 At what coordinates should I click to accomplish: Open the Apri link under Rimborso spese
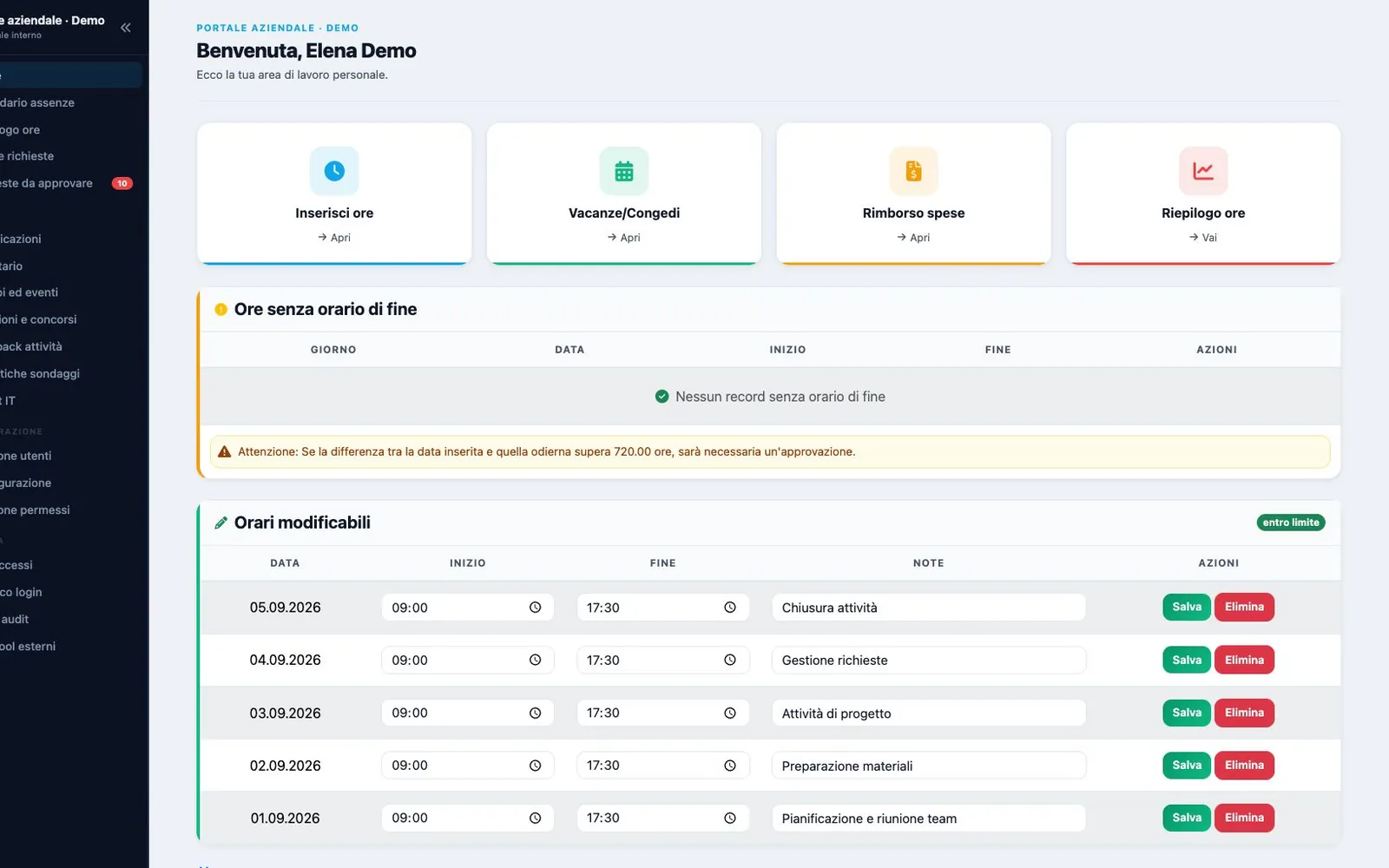pyautogui.click(x=913, y=237)
